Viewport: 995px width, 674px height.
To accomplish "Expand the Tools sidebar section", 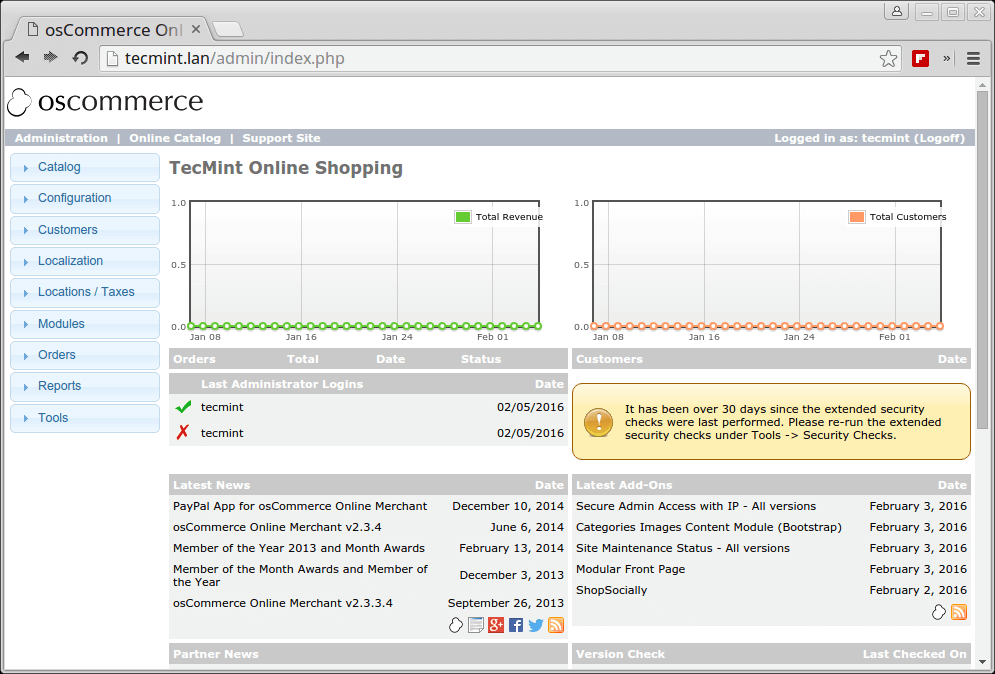I will [x=85, y=418].
